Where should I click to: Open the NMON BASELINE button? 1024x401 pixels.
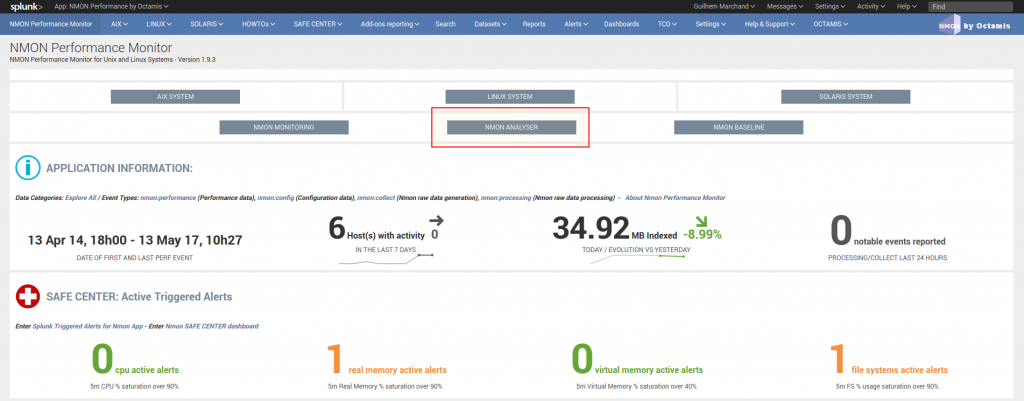(x=738, y=127)
